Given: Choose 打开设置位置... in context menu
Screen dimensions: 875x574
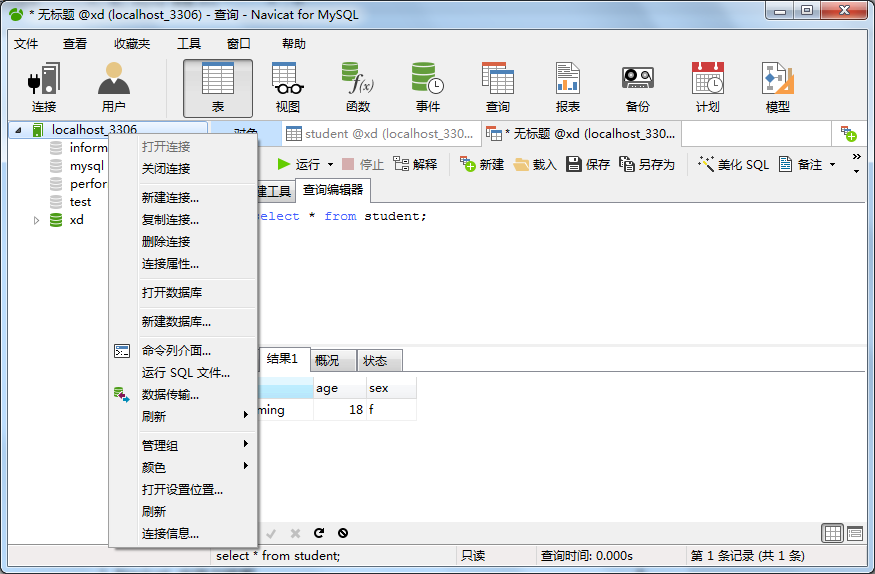Looking at the screenshot, I should tap(183, 489).
